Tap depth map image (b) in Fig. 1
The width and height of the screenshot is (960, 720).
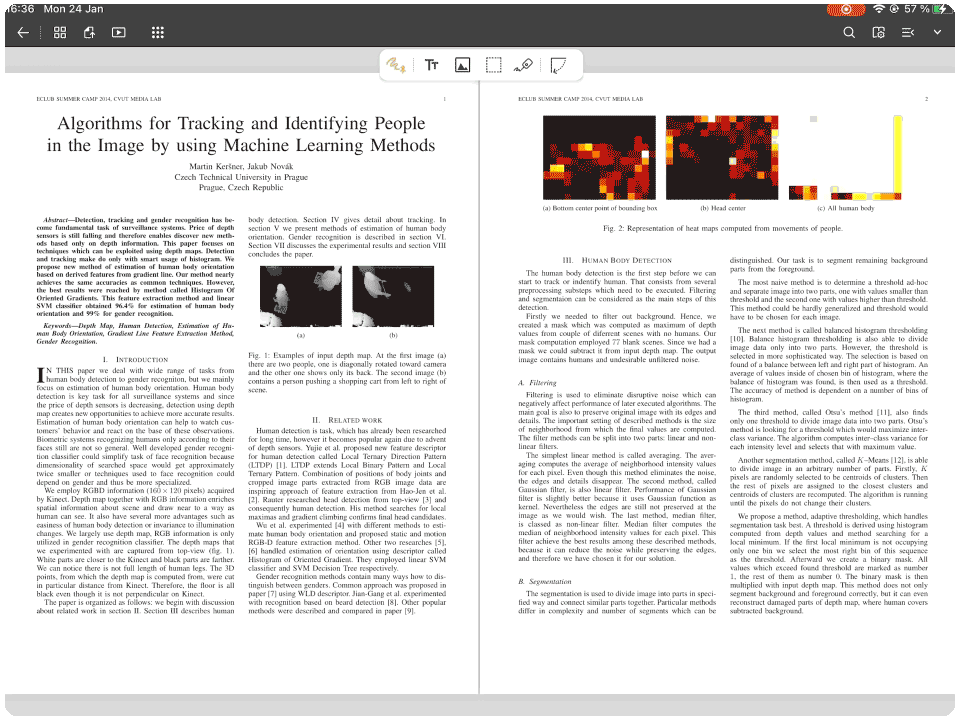(x=393, y=296)
